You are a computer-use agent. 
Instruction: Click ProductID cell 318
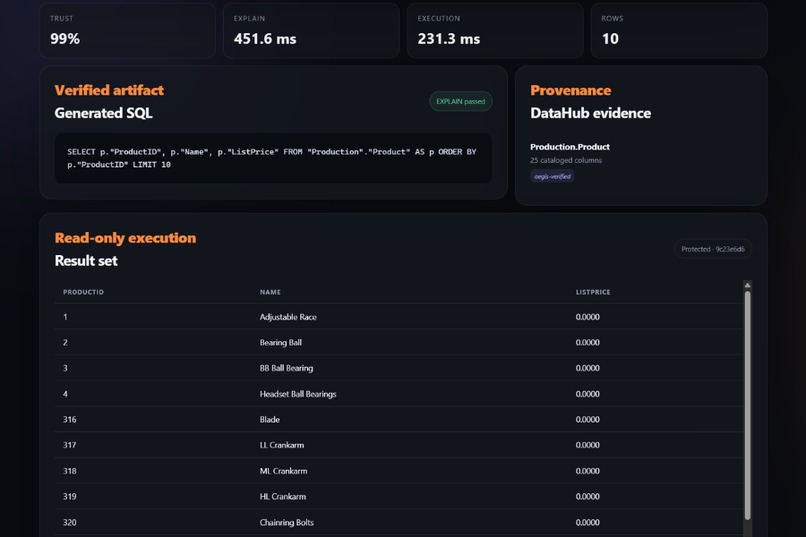pyautogui.click(x=69, y=471)
